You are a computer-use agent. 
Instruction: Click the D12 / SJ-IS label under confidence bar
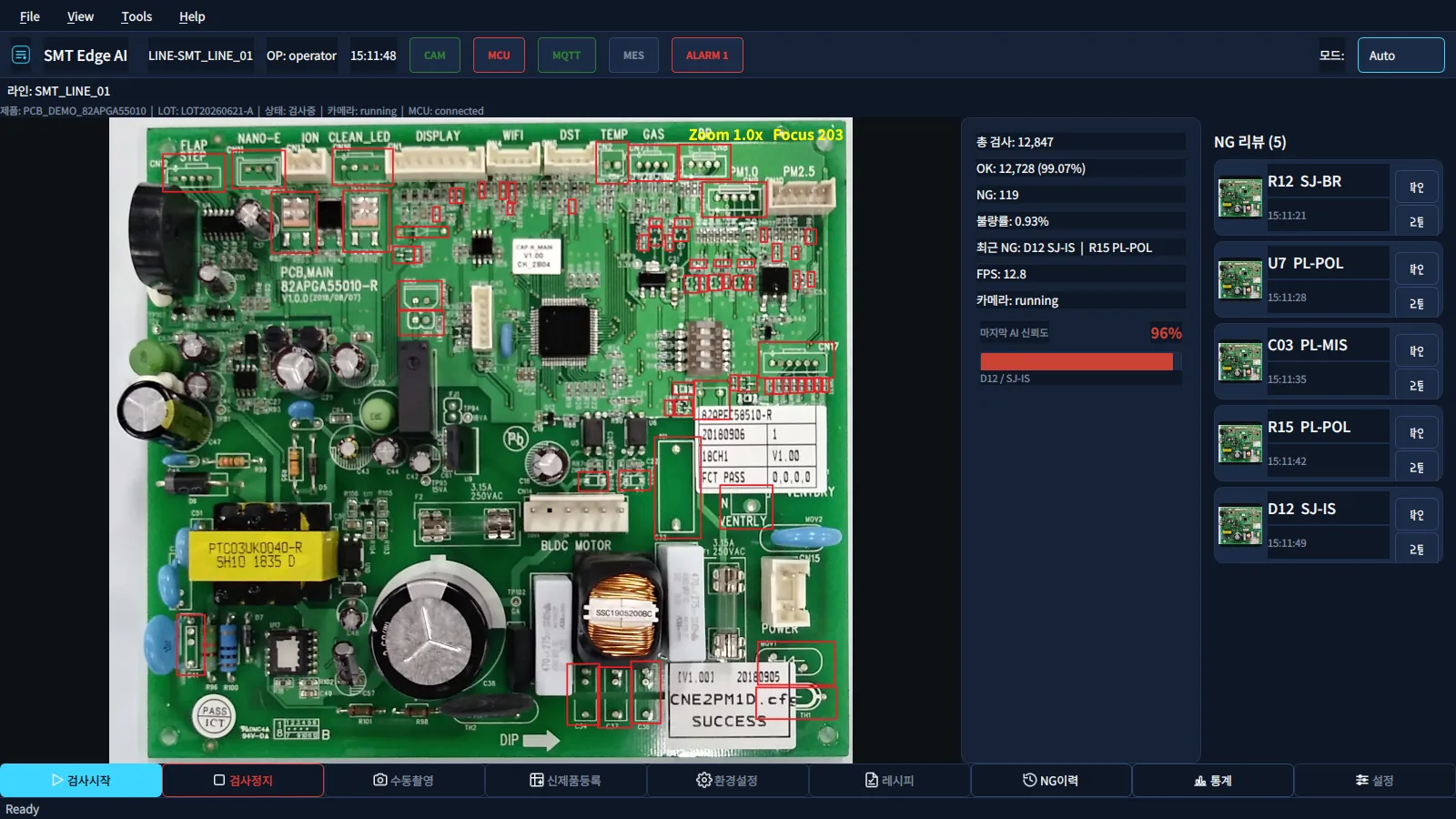pos(1005,379)
